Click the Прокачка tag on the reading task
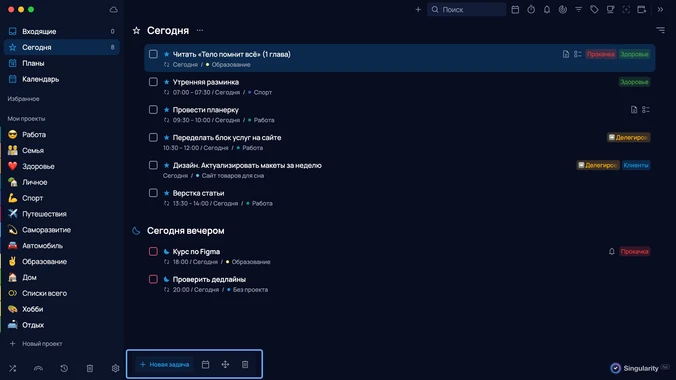This screenshot has height=380, width=676. pos(601,54)
